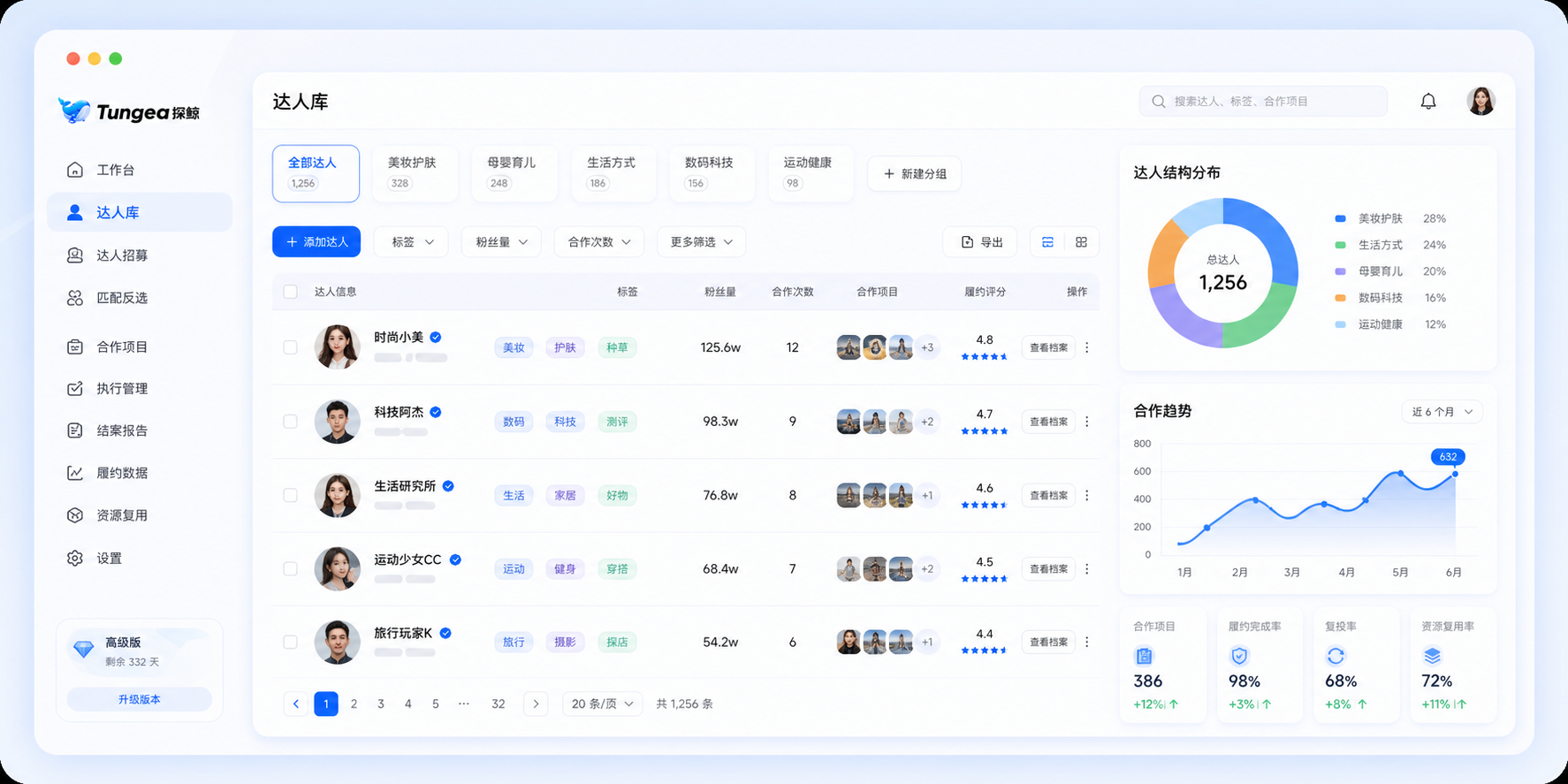Check the box for 运动少女CC
Viewport: 1568px width, 784px height.
(x=290, y=569)
